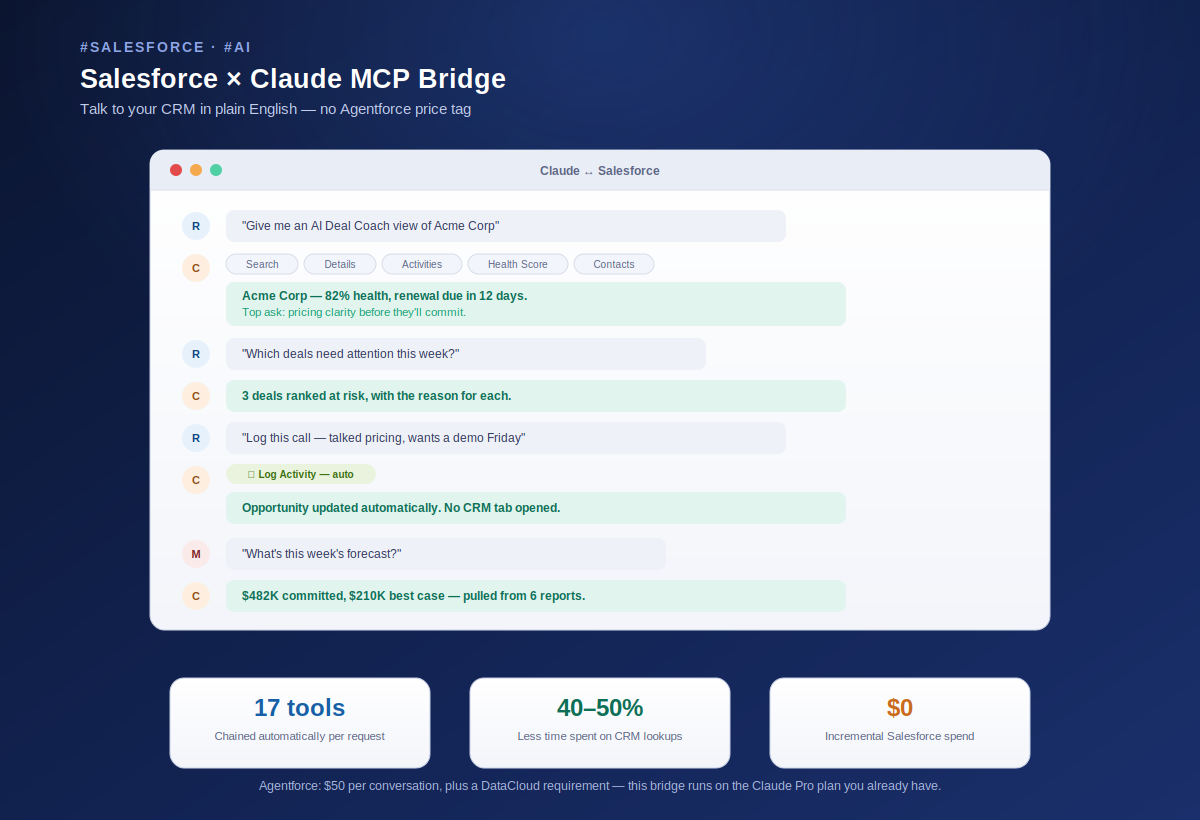Screen dimensions: 1200x820
Task: Select the Contacts tool chip
Action: (614, 264)
